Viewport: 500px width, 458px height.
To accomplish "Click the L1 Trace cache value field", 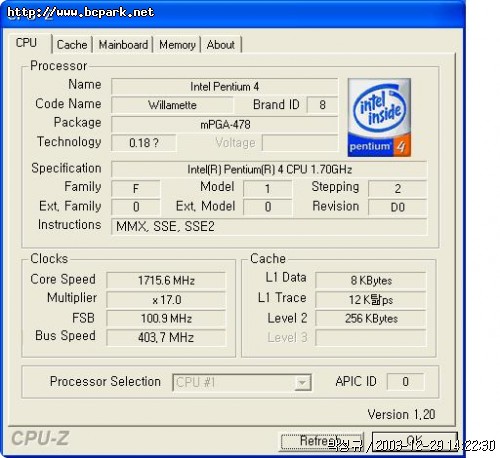I will pyautogui.click(x=371, y=299).
